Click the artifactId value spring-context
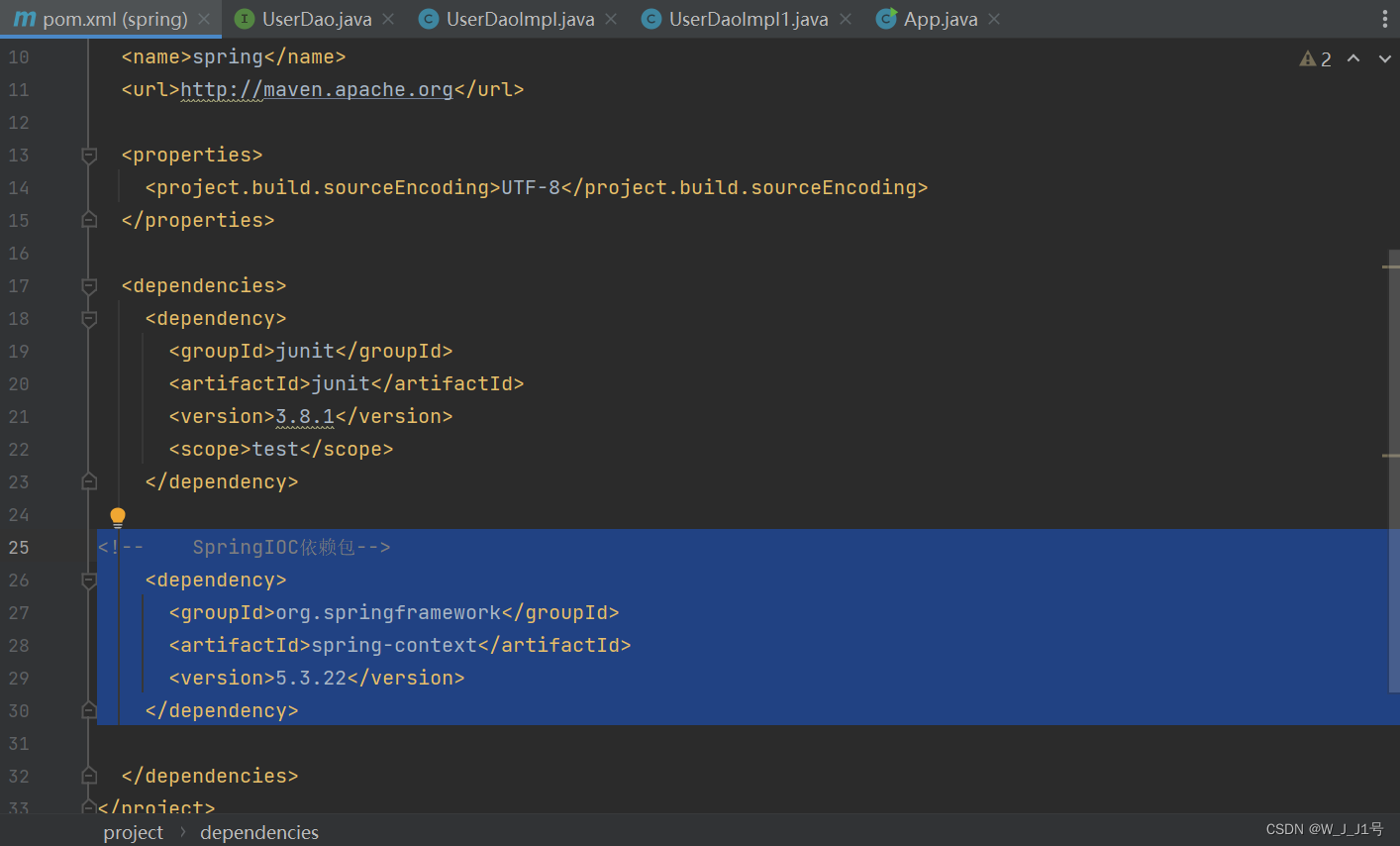This screenshot has height=846, width=1400. click(394, 645)
